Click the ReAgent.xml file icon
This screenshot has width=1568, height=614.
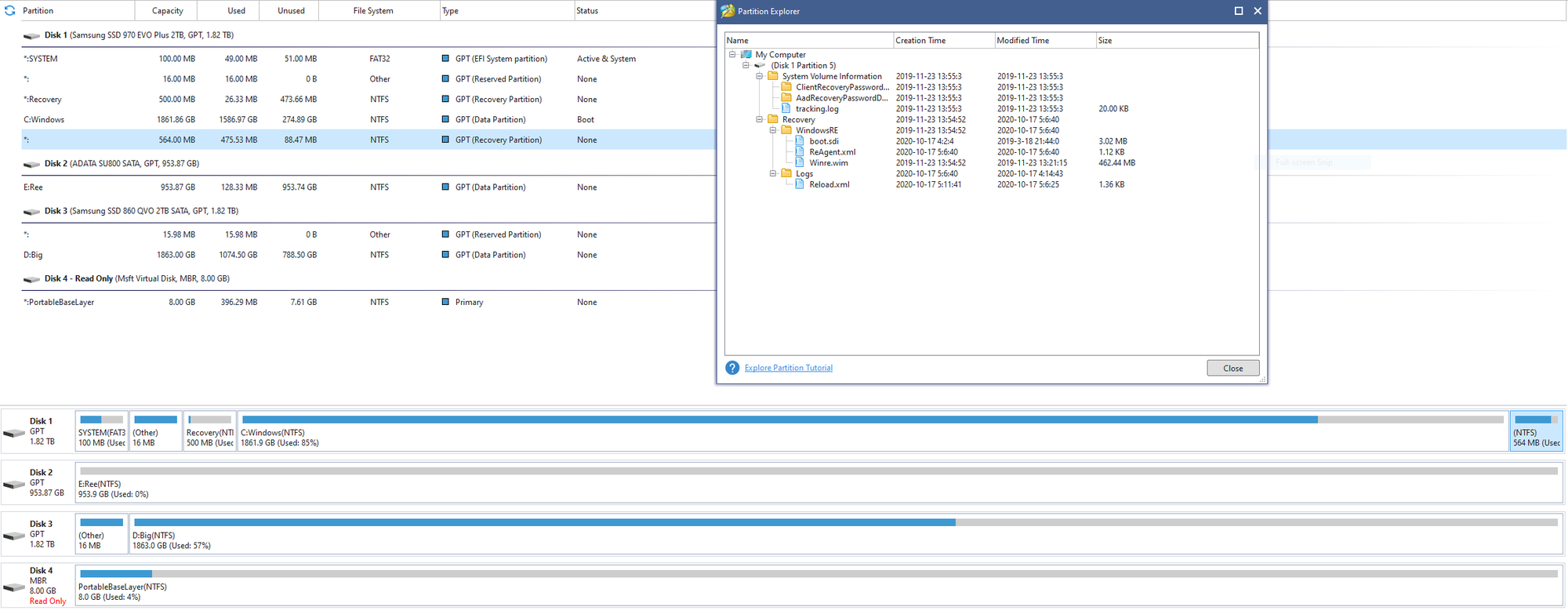point(800,152)
